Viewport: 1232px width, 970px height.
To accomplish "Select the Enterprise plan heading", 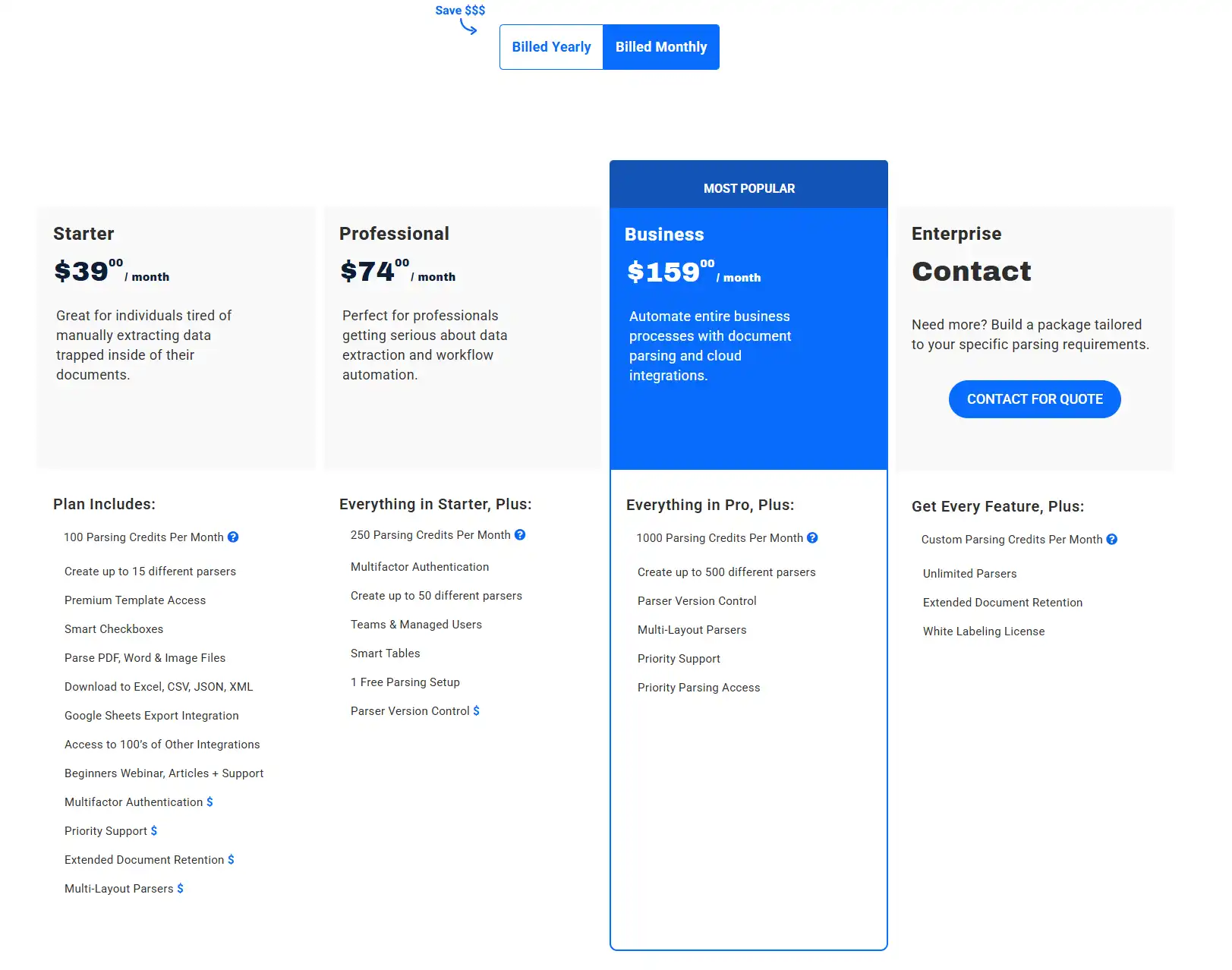I will [956, 234].
